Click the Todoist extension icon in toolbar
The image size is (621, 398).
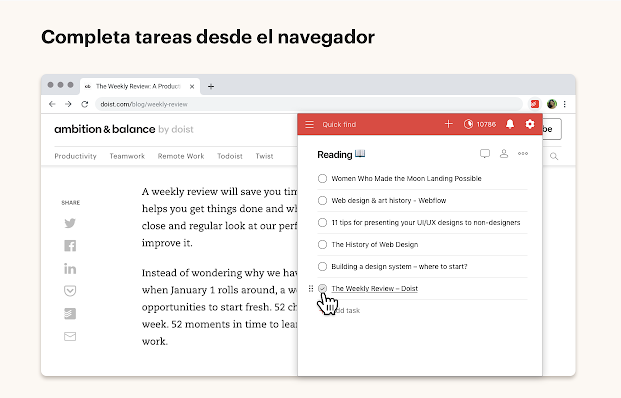[535, 104]
